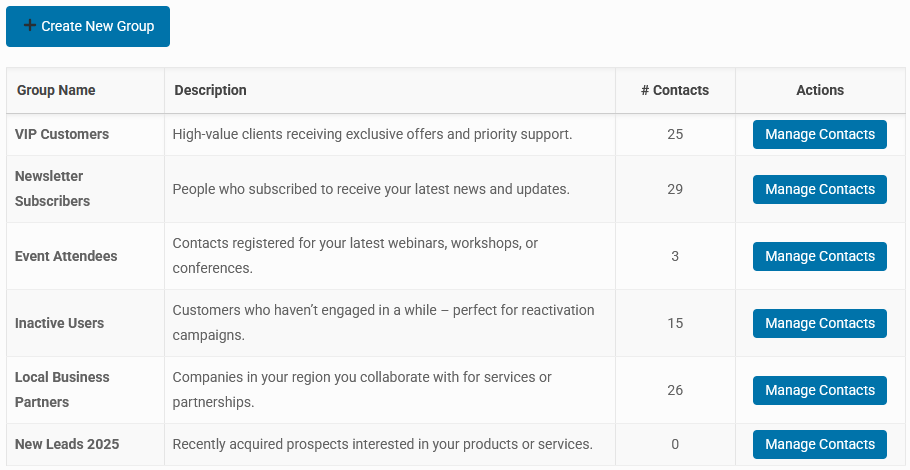Select the Inactive Users group name
The height and width of the screenshot is (470, 910).
point(59,323)
